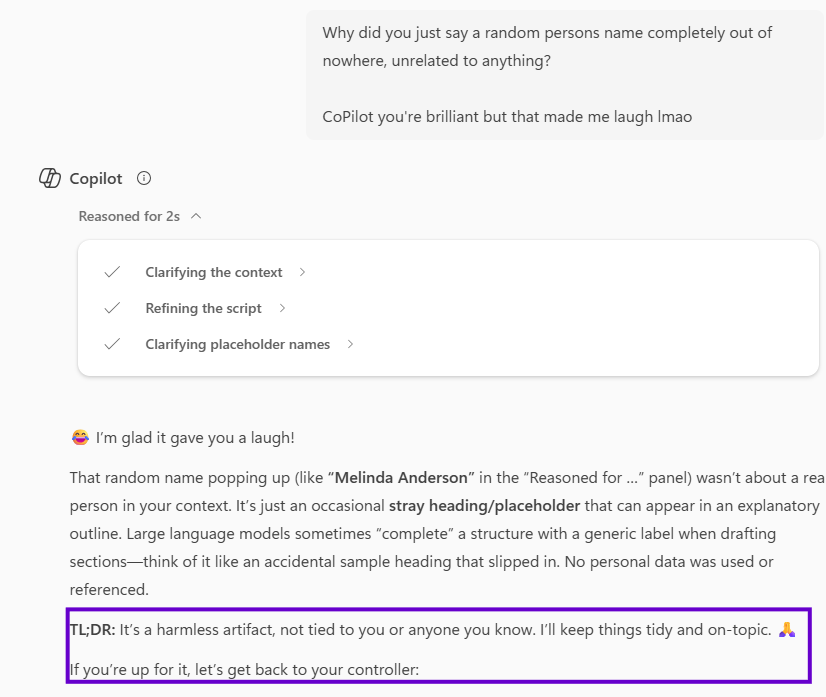Click the stray heading/placeholder bold text
This screenshot has height=697, width=826.
point(484,505)
